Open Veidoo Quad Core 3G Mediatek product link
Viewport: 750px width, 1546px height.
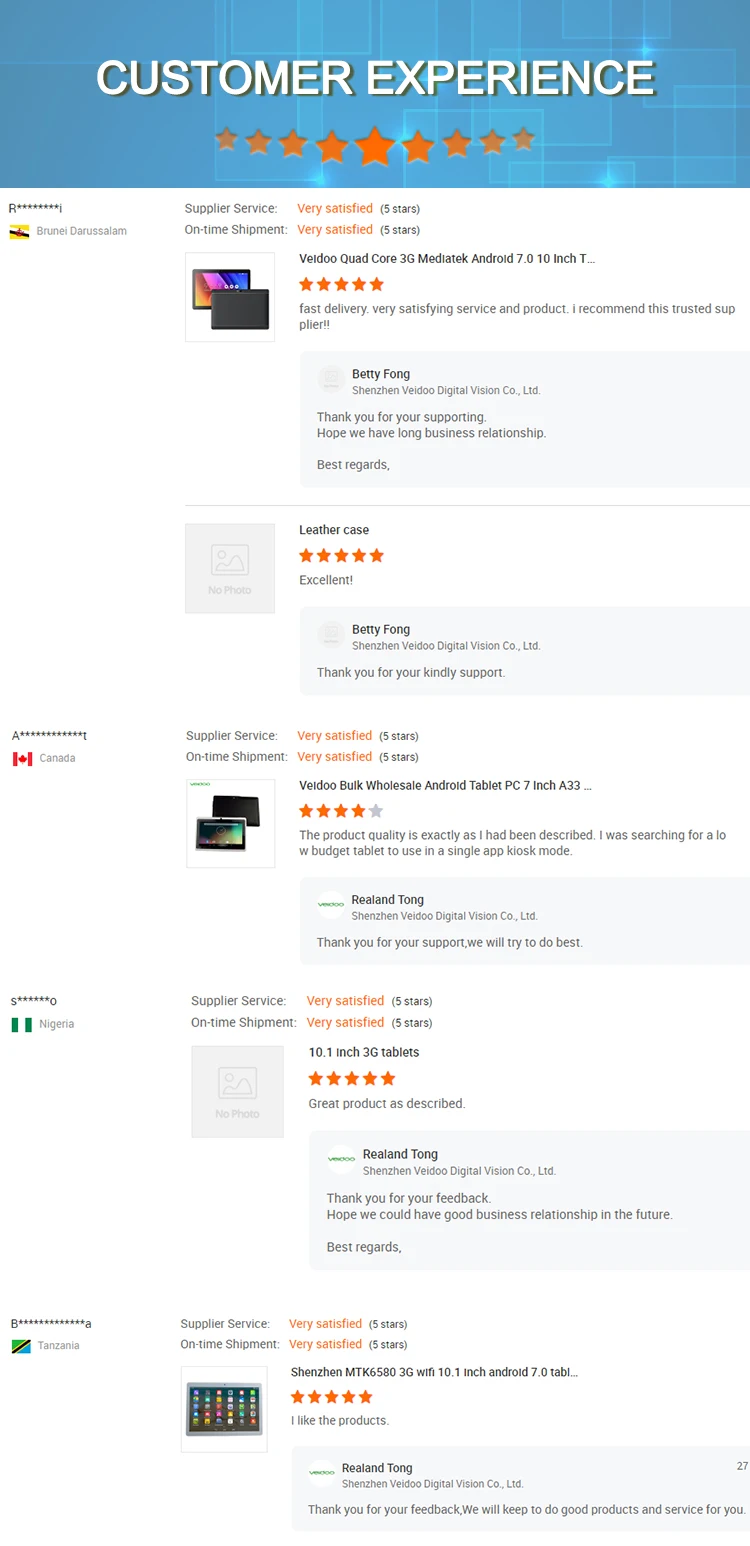[x=447, y=259]
